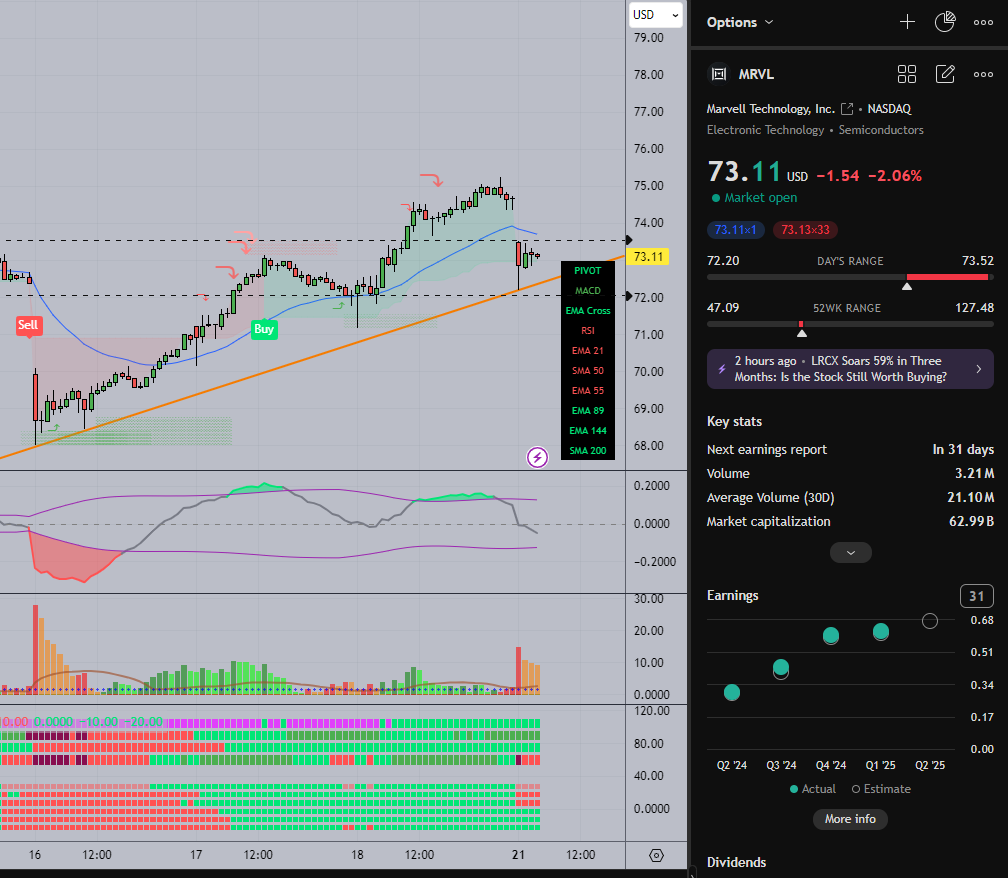
Task: Select EMA 144 row in indicator table
Action: pyautogui.click(x=588, y=430)
